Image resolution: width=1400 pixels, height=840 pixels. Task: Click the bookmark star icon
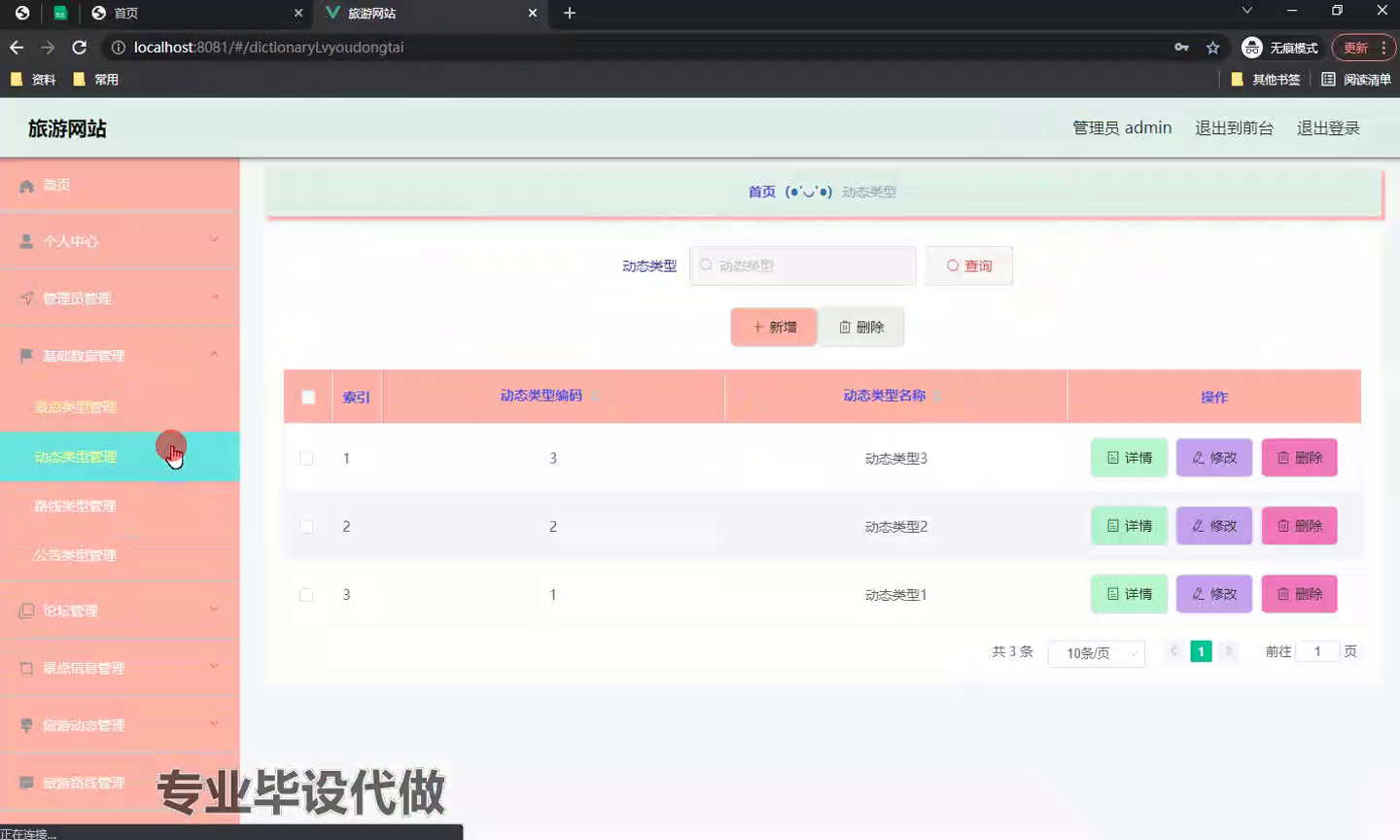click(x=1212, y=48)
